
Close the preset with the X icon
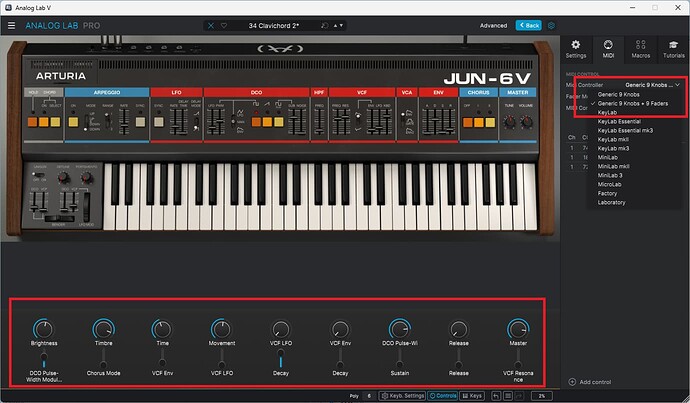click(x=211, y=26)
